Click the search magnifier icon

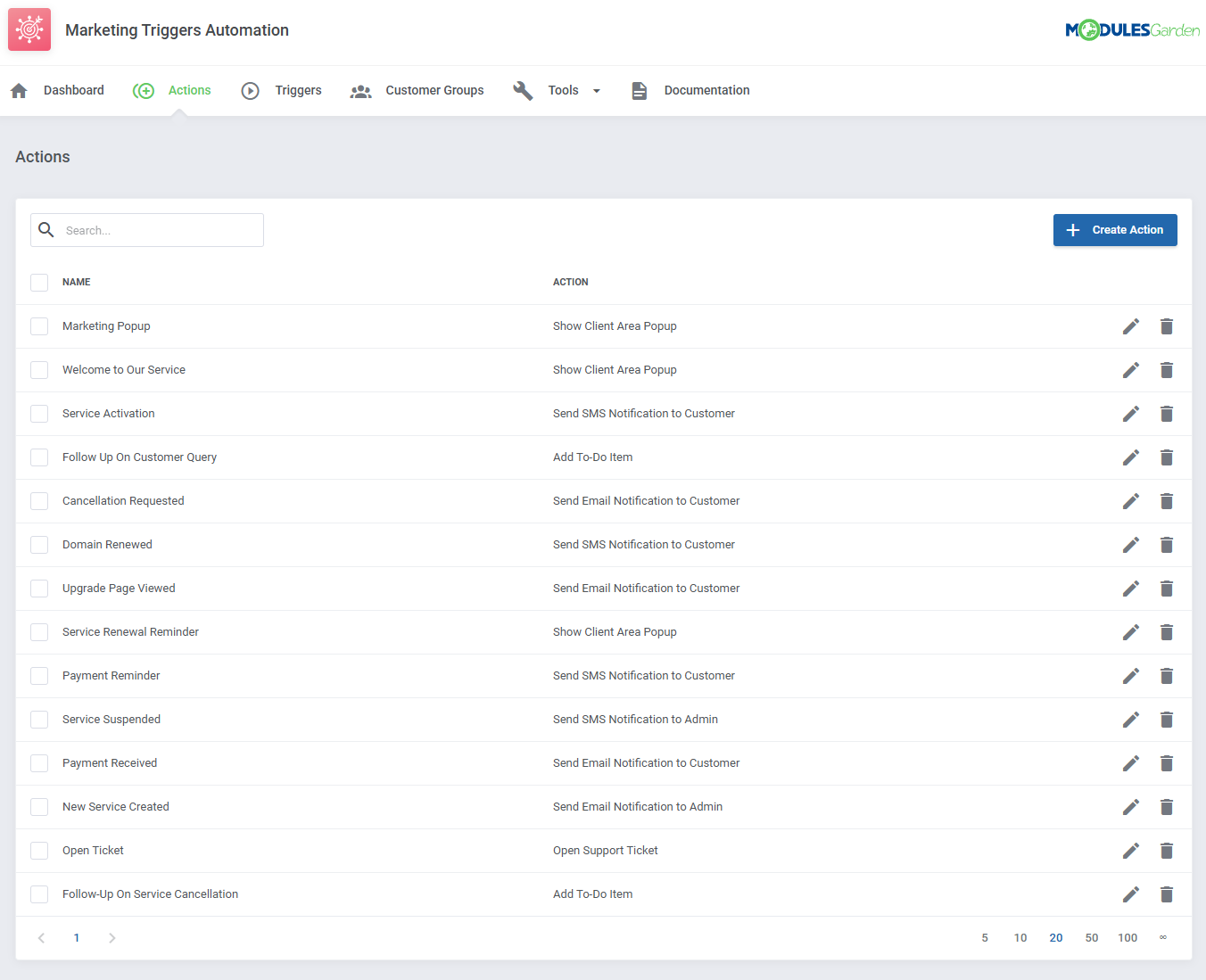(x=46, y=230)
